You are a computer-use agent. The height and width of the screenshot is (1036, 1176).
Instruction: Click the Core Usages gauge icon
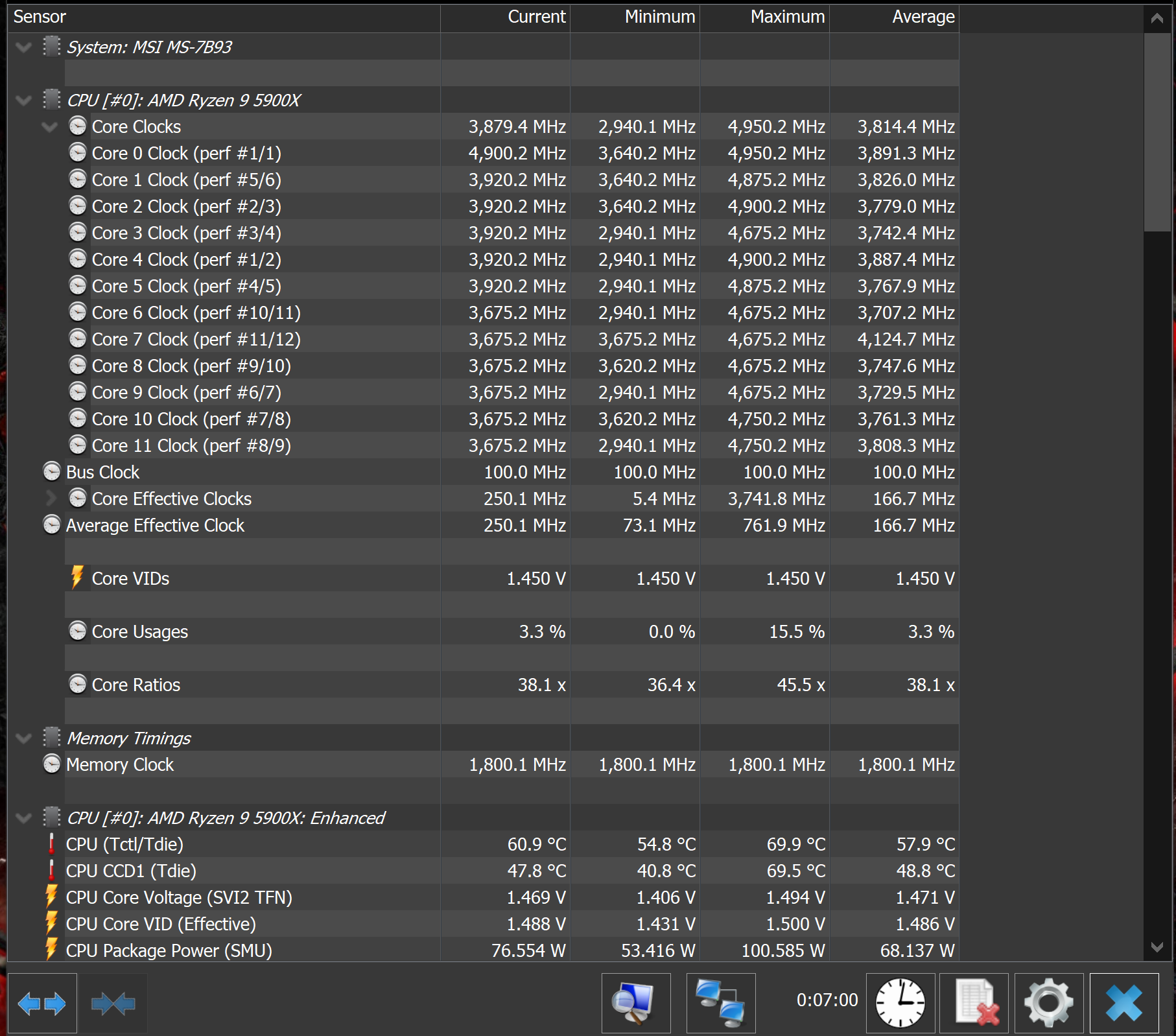[78, 631]
